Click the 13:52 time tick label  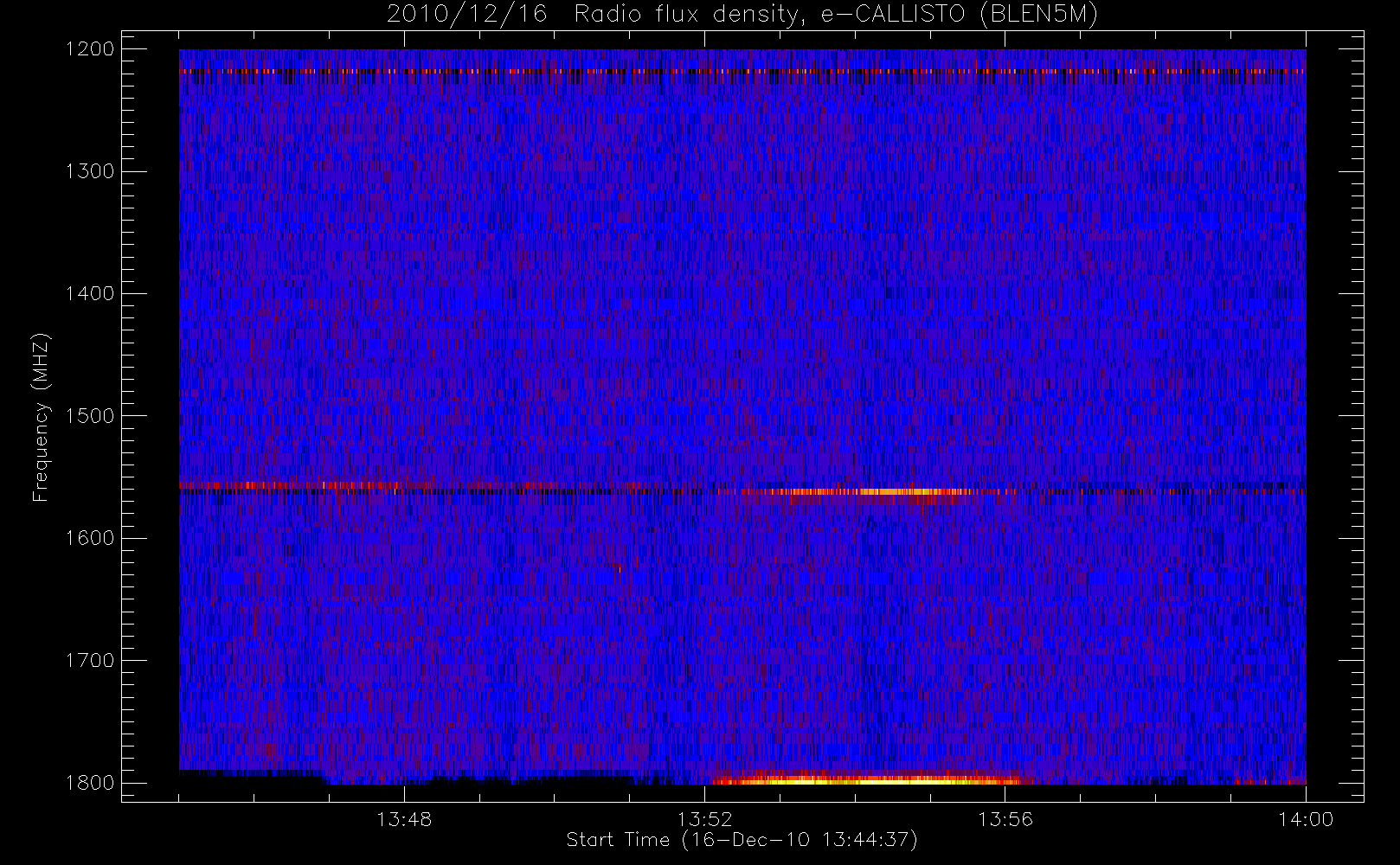click(704, 819)
